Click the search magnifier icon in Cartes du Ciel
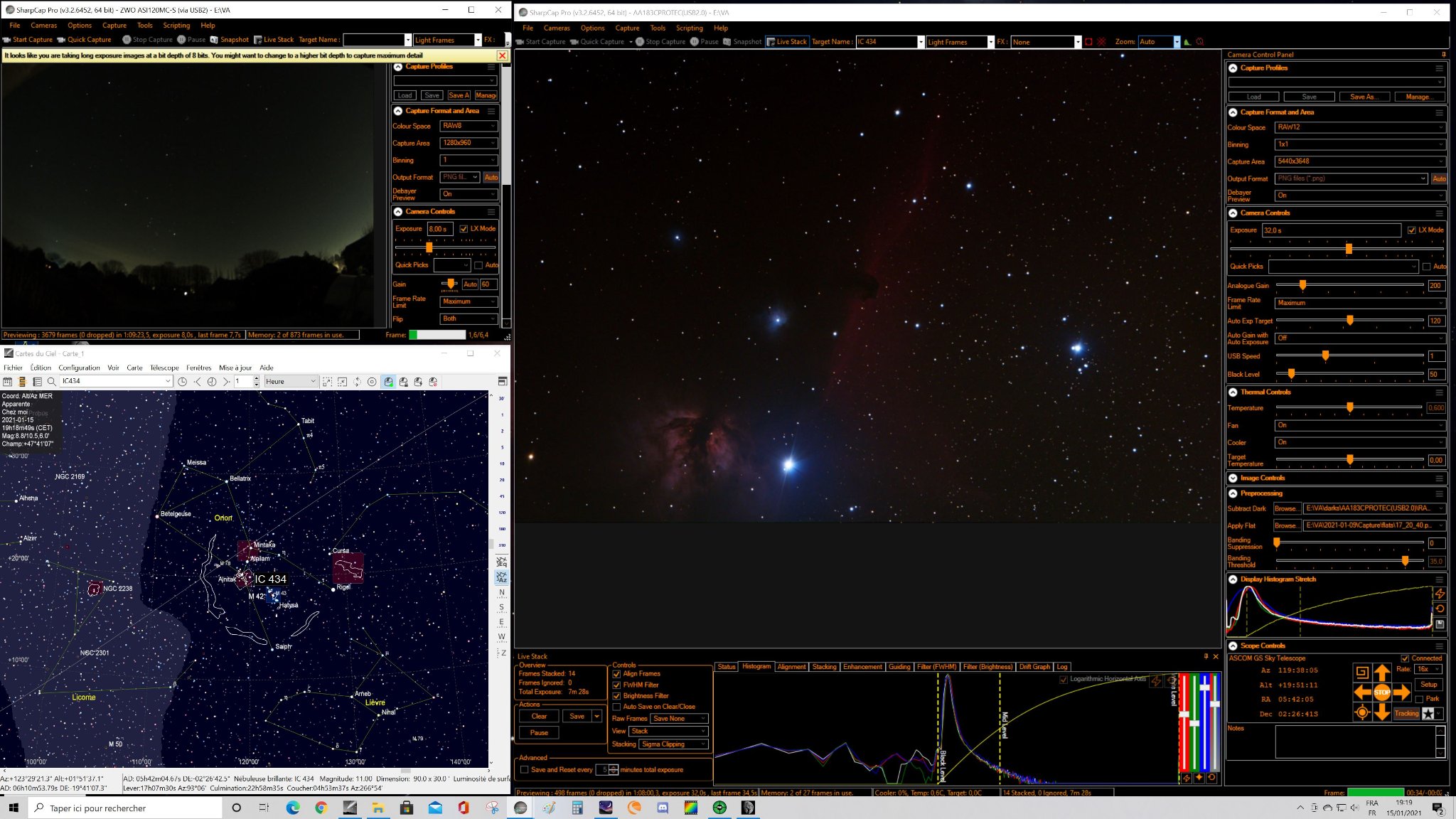Image resolution: width=1456 pixels, height=819 pixels. point(52,382)
